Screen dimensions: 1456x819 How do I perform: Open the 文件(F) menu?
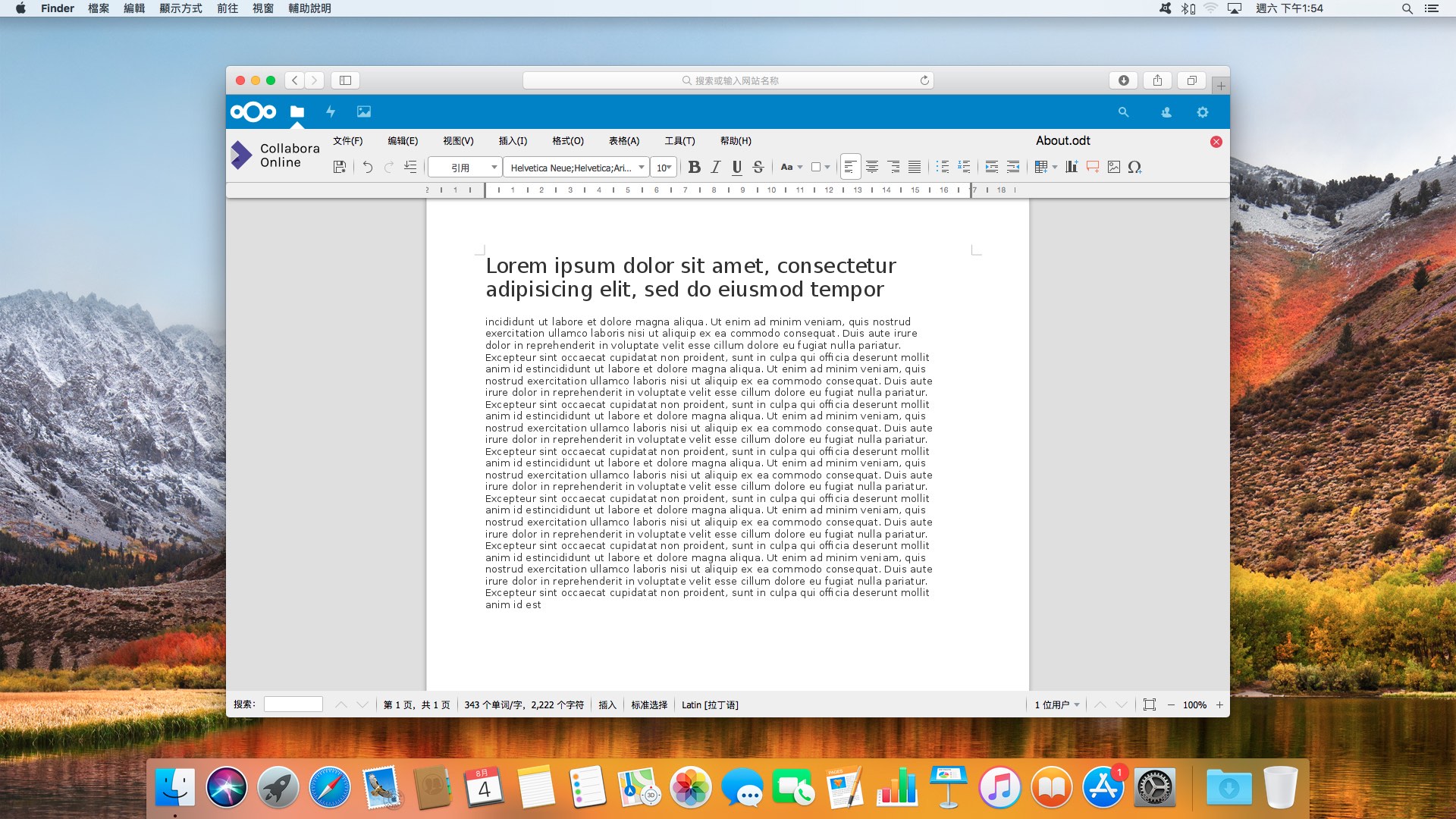pos(347,141)
